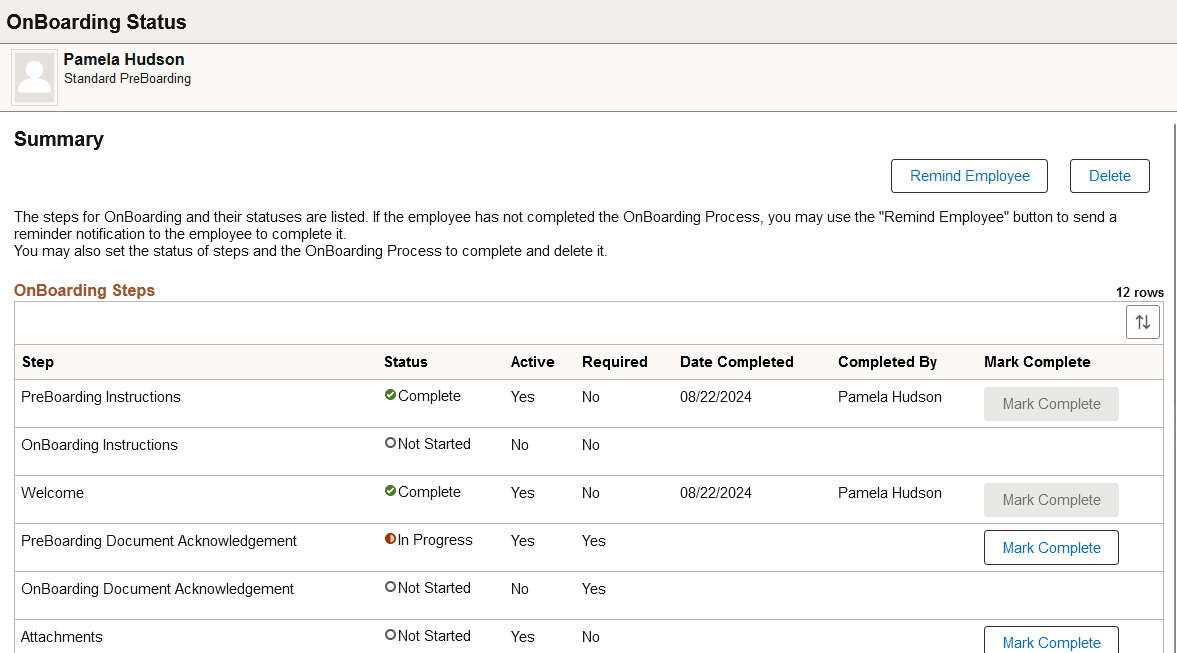Screen dimensions: 1177x653
Task: Click Not Started icon for OnBoarding Document Acknowledgement
Action: click(390, 587)
